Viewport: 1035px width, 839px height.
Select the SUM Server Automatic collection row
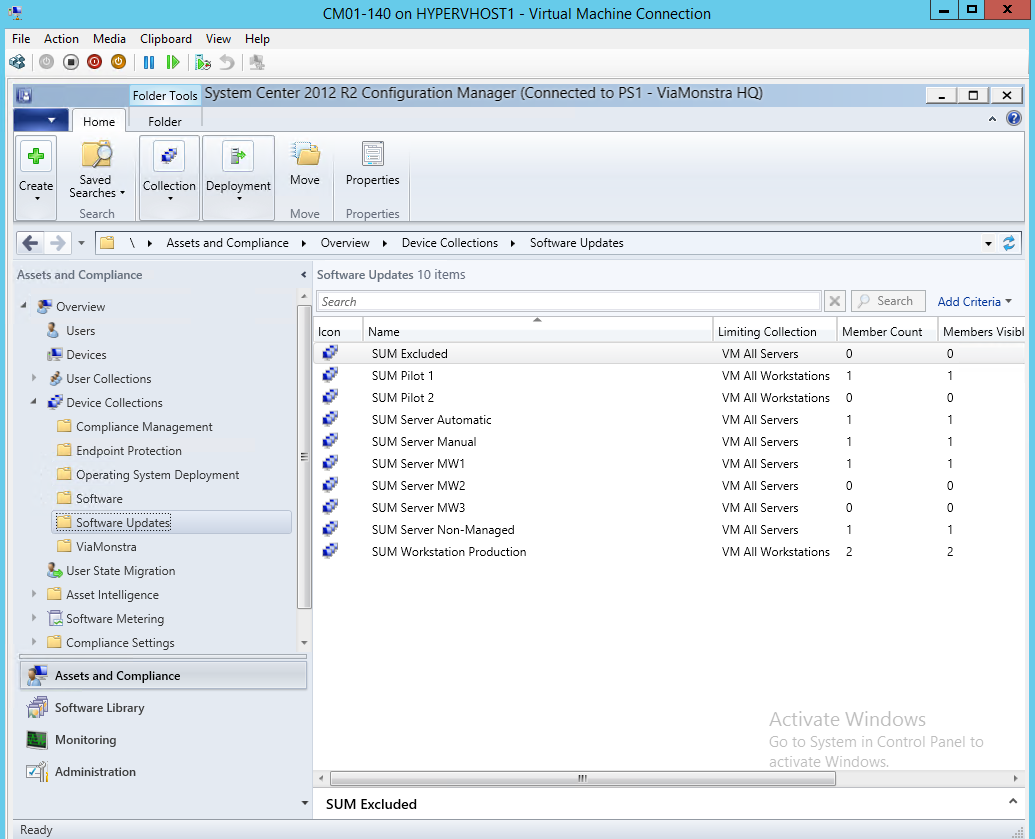[431, 420]
